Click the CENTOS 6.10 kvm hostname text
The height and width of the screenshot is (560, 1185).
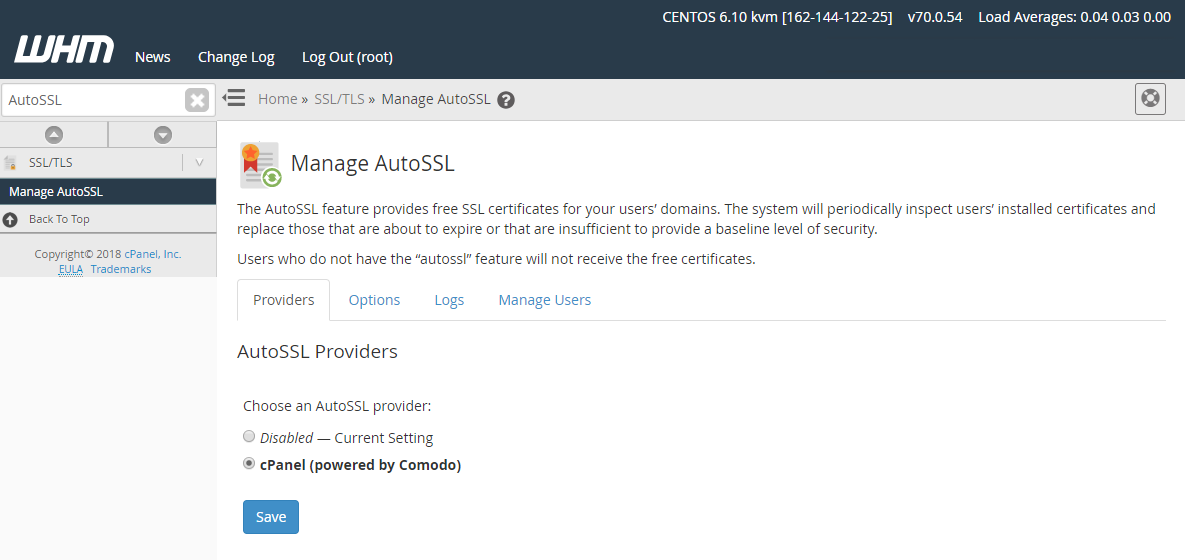[778, 17]
